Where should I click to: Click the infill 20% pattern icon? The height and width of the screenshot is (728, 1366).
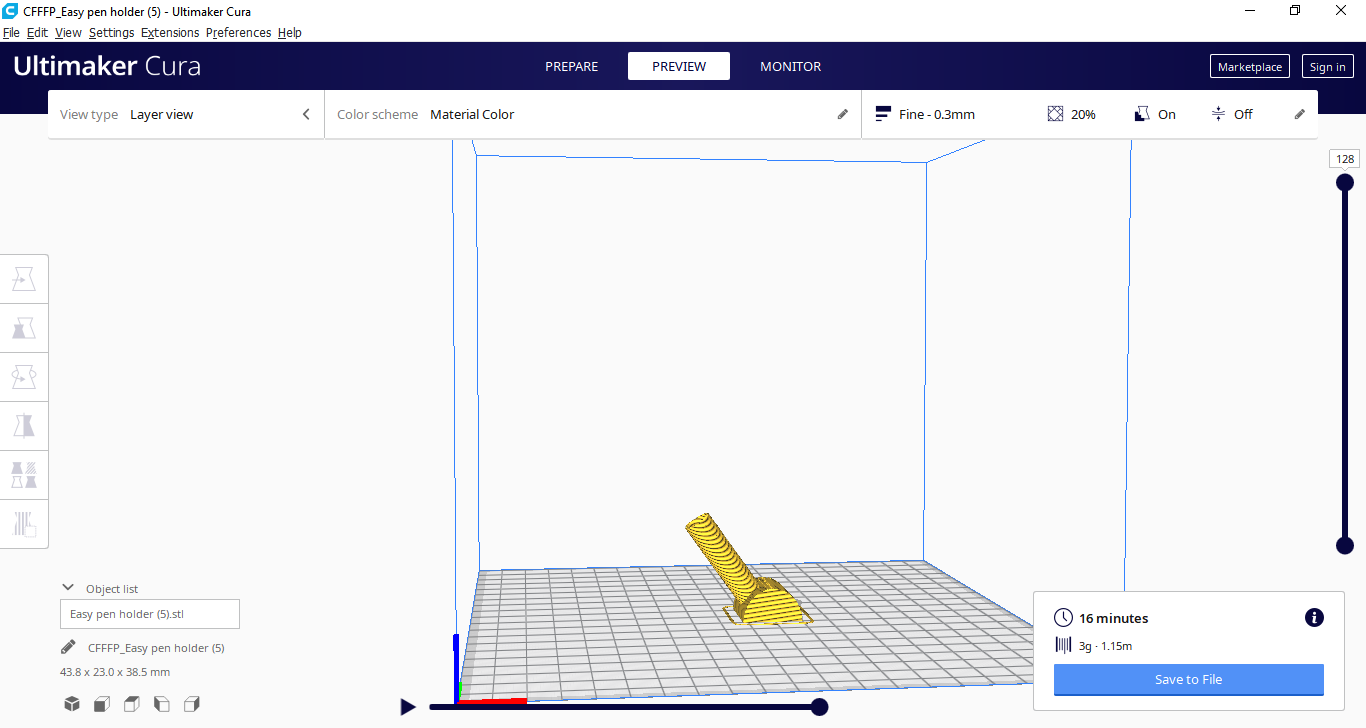coord(1055,114)
